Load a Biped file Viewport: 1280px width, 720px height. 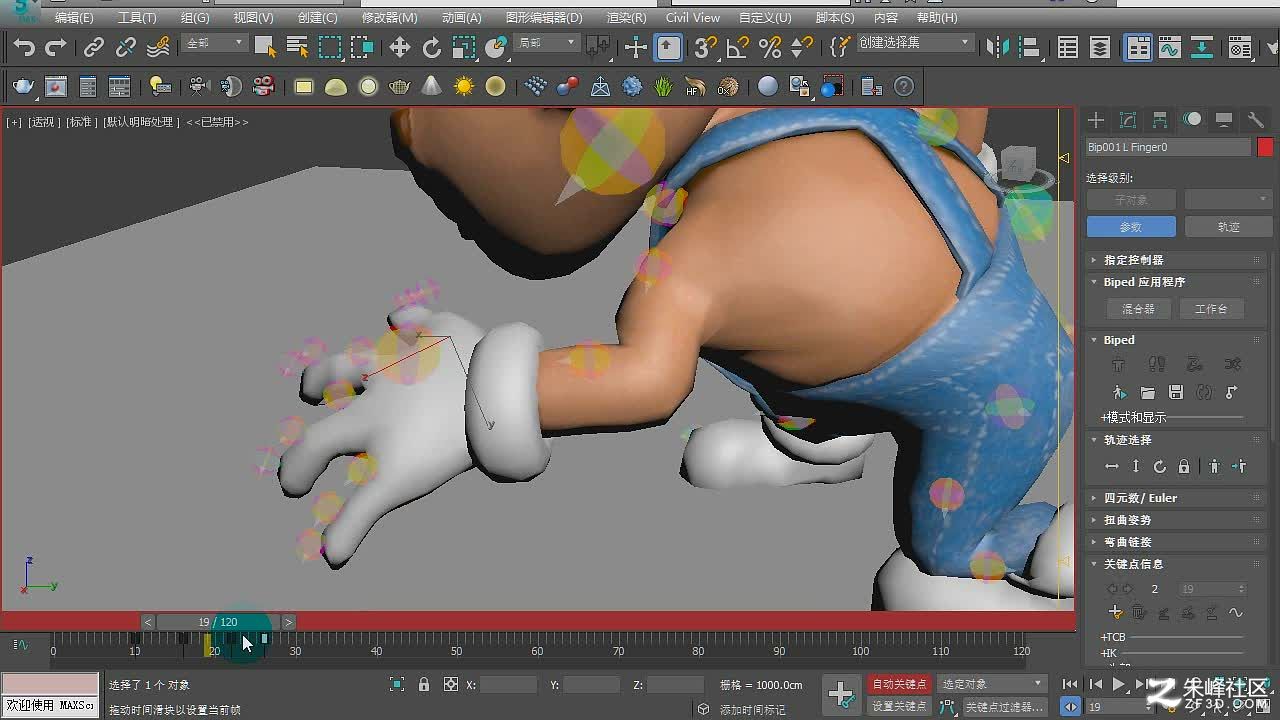[1147, 393]
